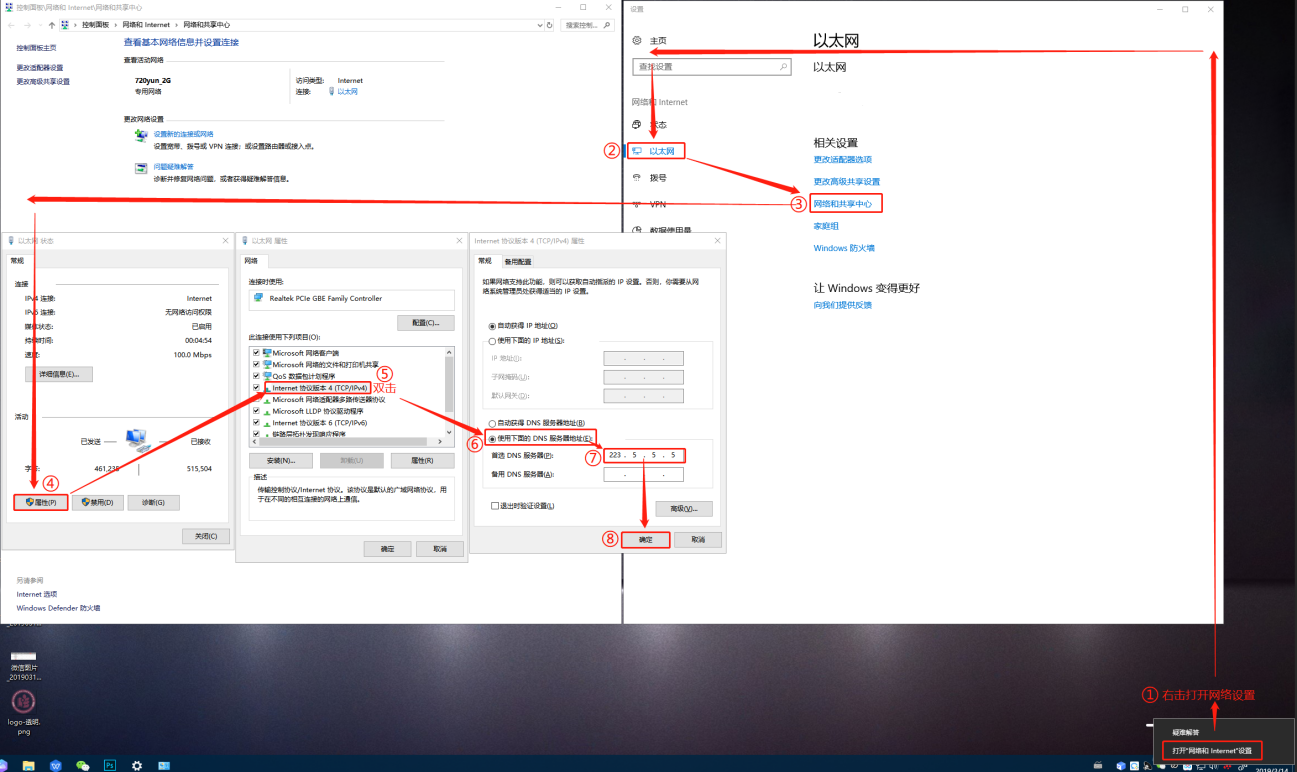Click 取消 in 以太网 属性 dialog
The image size is (1297, 772).
point(440,549)
